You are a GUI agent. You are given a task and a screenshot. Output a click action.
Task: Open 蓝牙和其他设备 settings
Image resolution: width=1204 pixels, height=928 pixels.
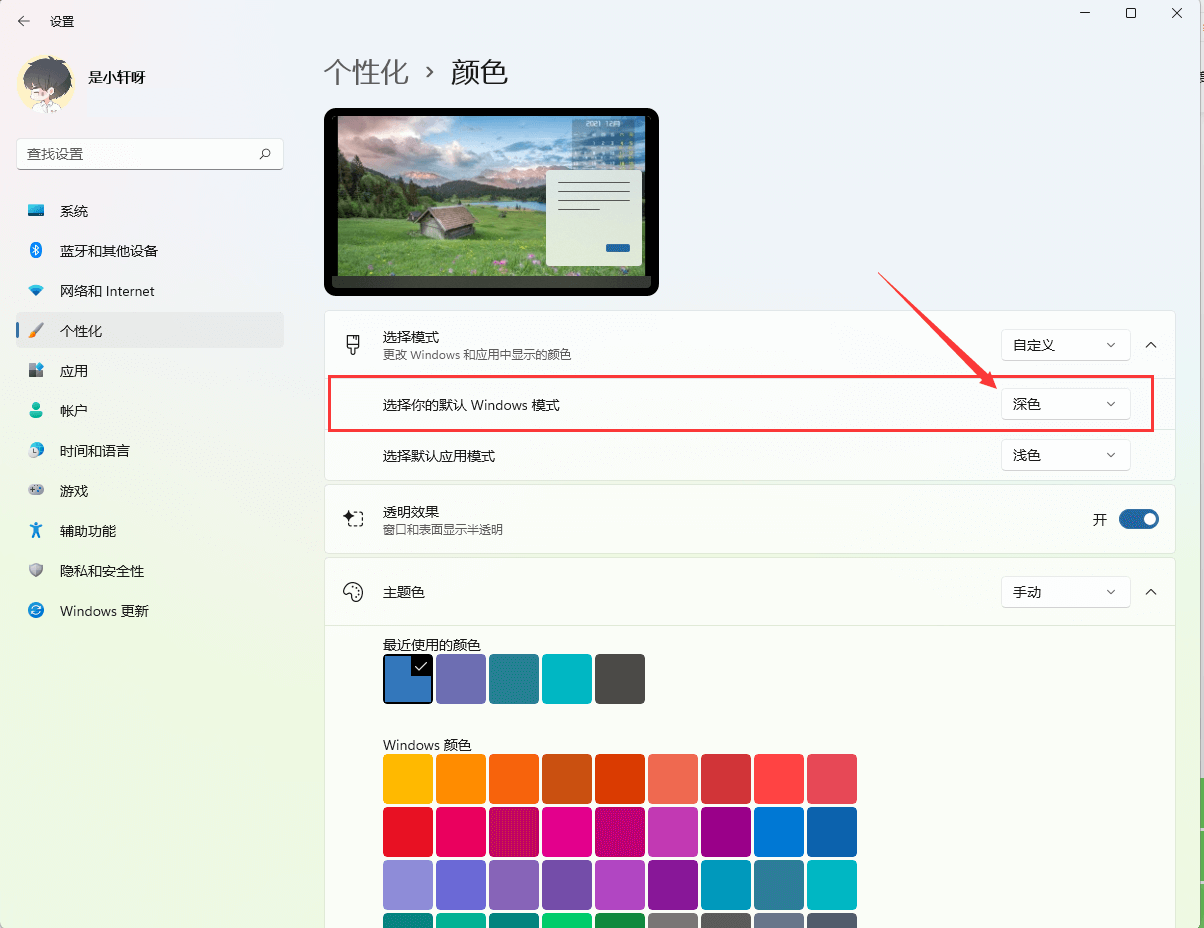click(107, 250)
